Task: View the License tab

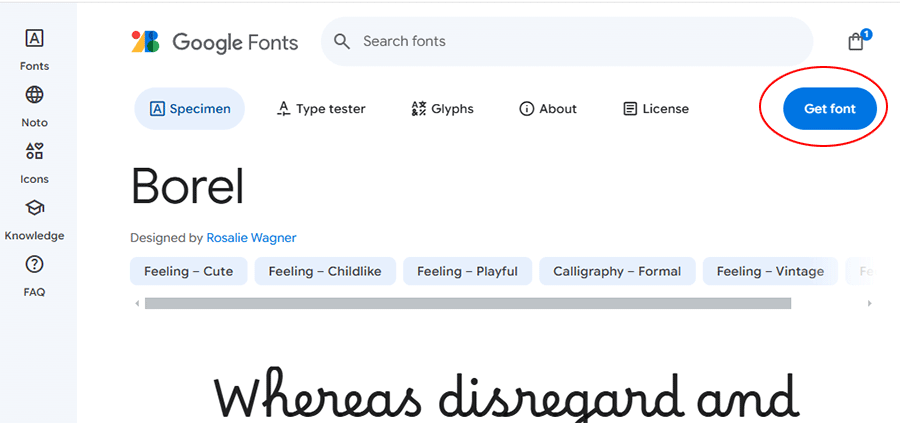Action: pos(655,109)
